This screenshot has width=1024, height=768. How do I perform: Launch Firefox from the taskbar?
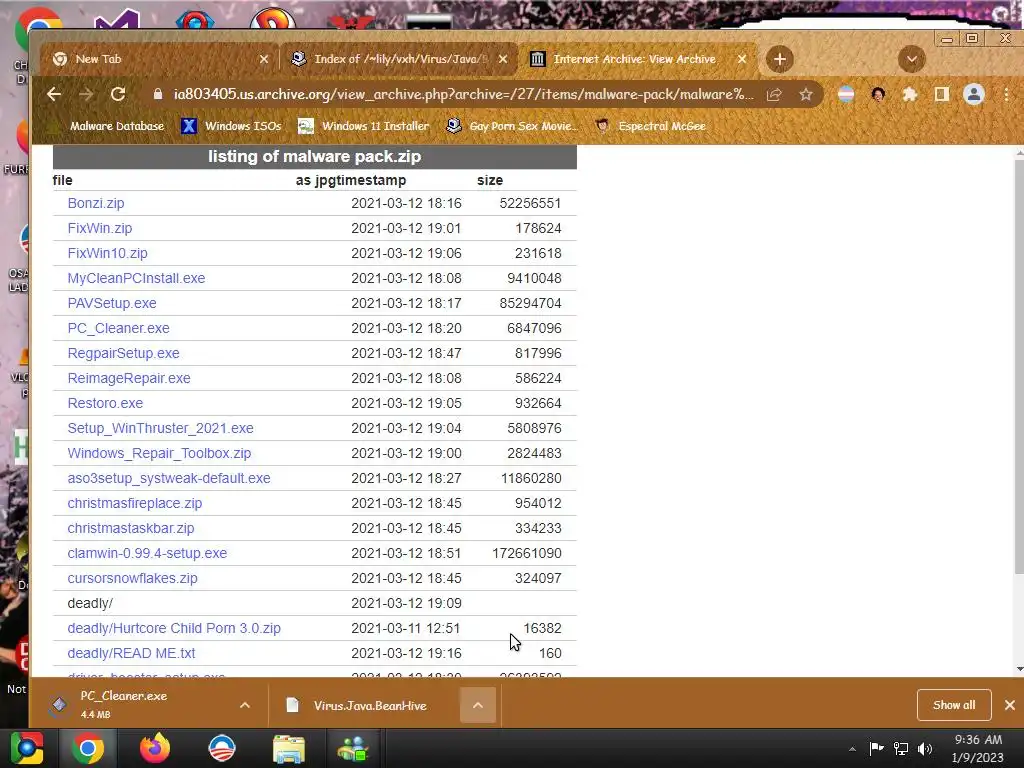(155, 748)
